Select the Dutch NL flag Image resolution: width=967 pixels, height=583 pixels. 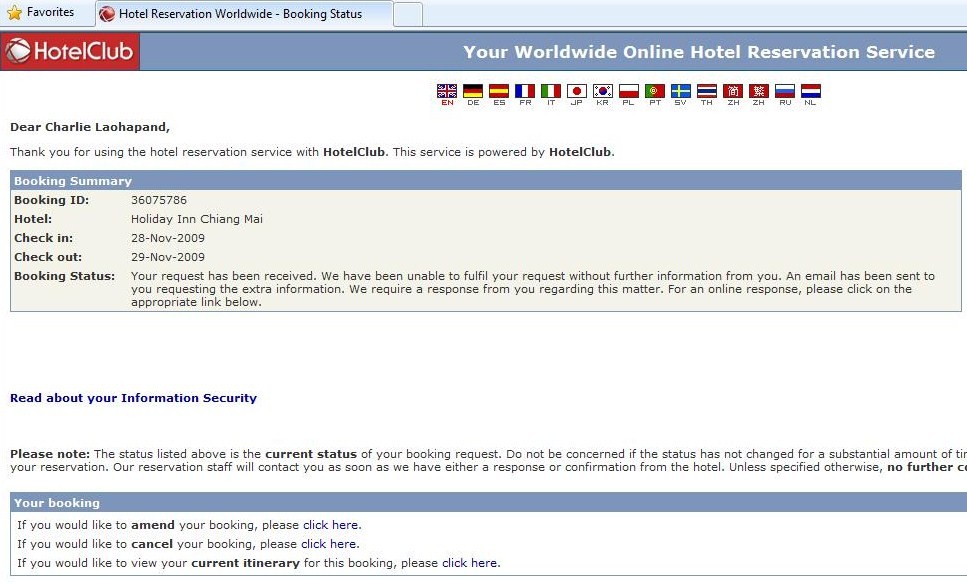pyautogui.click(x=811, y=91)
